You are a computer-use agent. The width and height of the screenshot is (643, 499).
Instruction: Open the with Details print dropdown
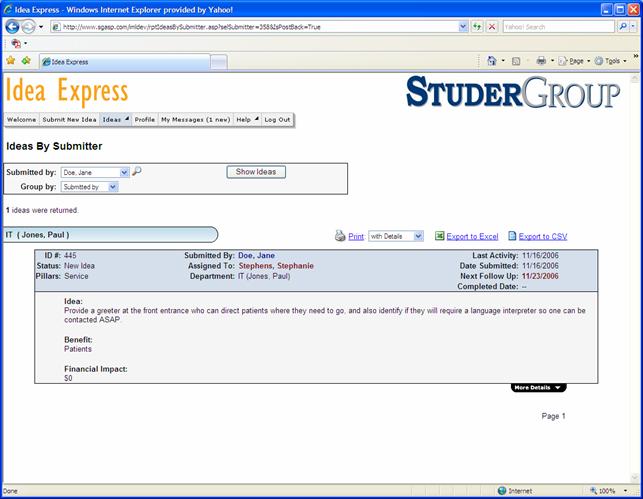pyautogui.click(x=396, y=236)
